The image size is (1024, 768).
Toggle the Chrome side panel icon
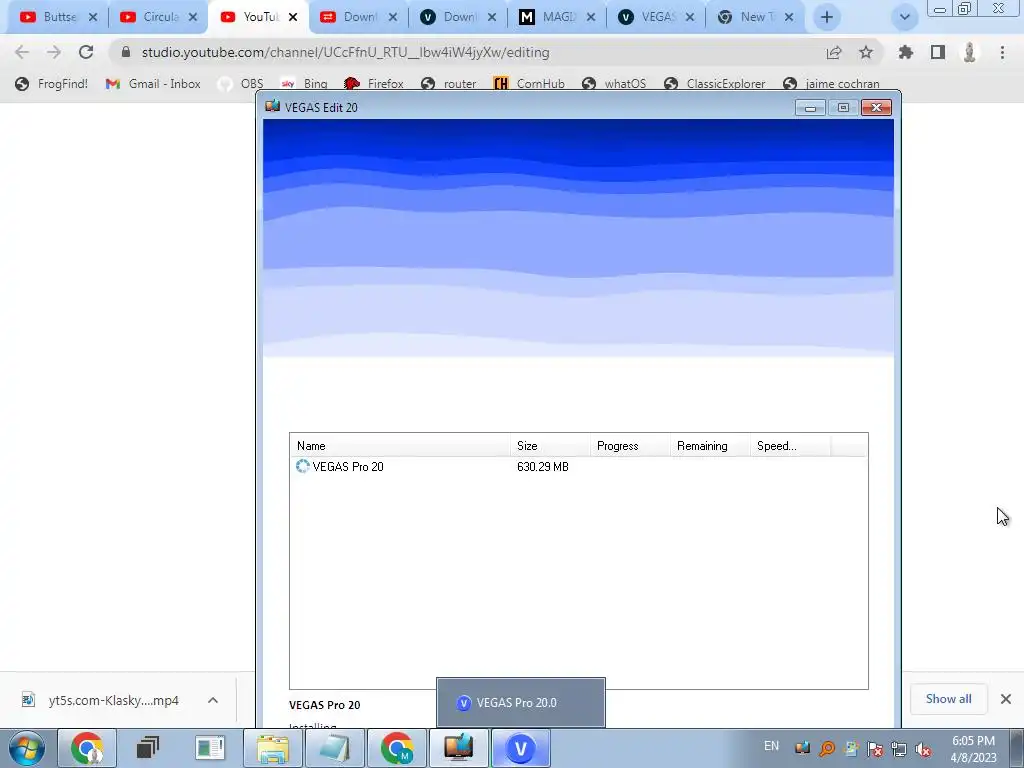coord(938,52)
